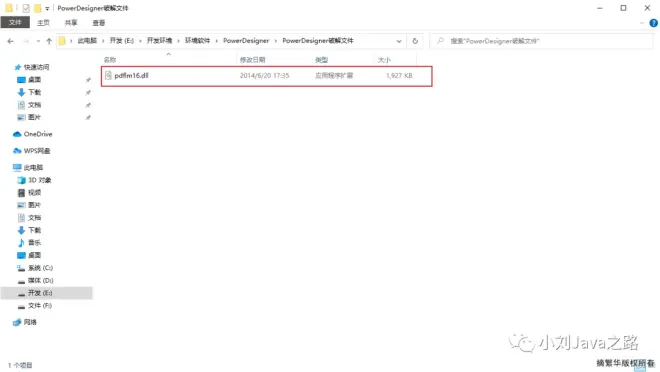Click the properties quick access toolbar icon
This screenshot has height=372, width=660.
(26, 8)
